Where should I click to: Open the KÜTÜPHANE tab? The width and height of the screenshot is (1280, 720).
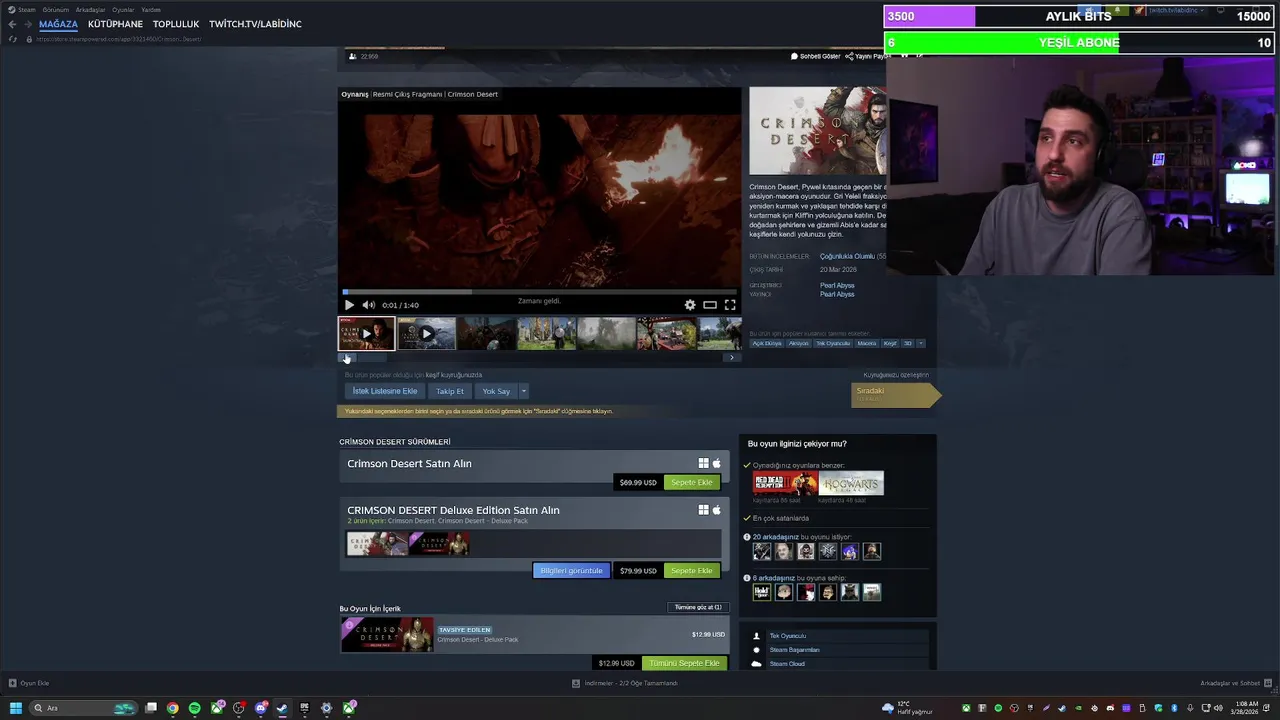115,24
